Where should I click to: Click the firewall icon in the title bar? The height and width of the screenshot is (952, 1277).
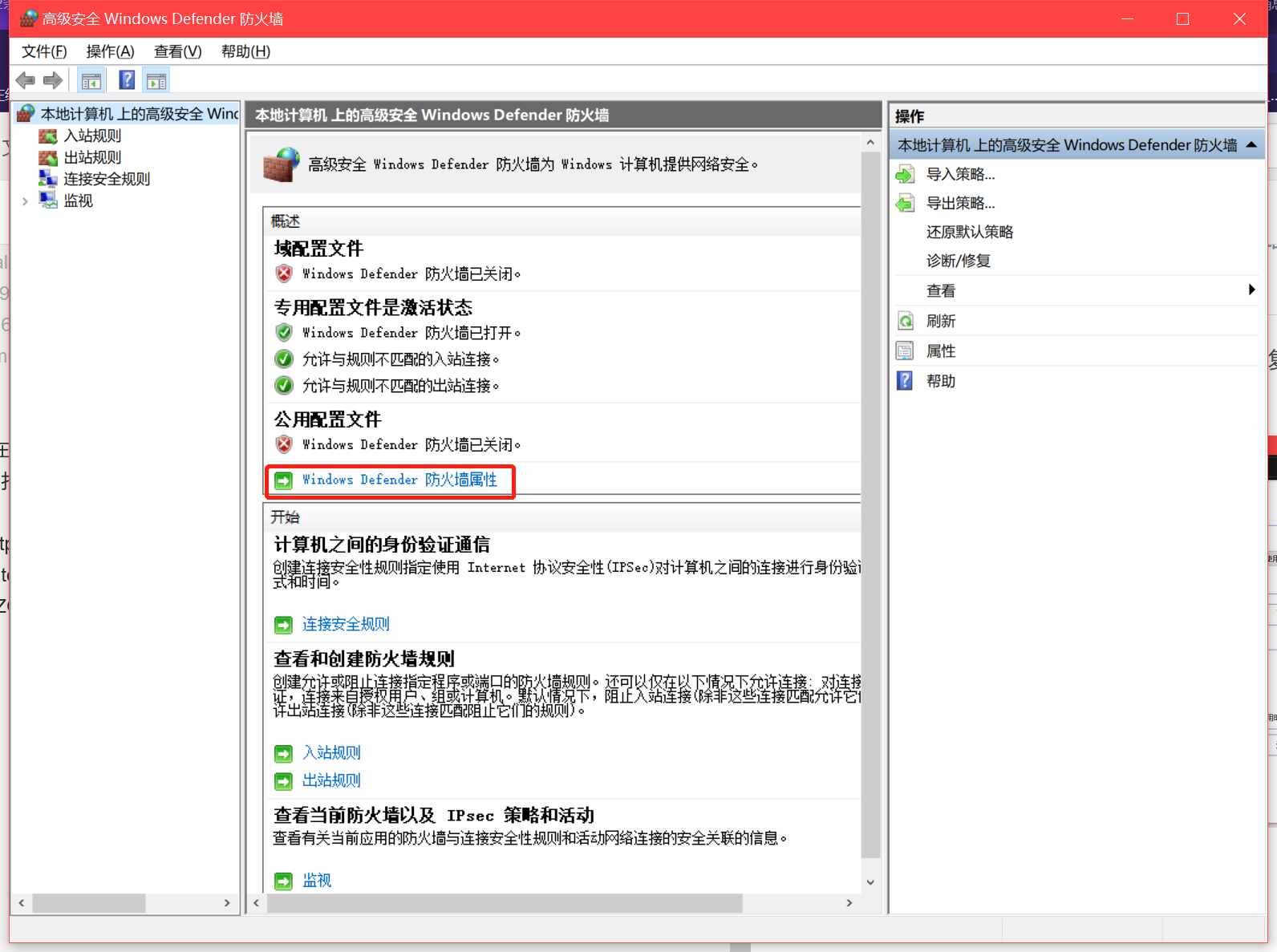29,18
